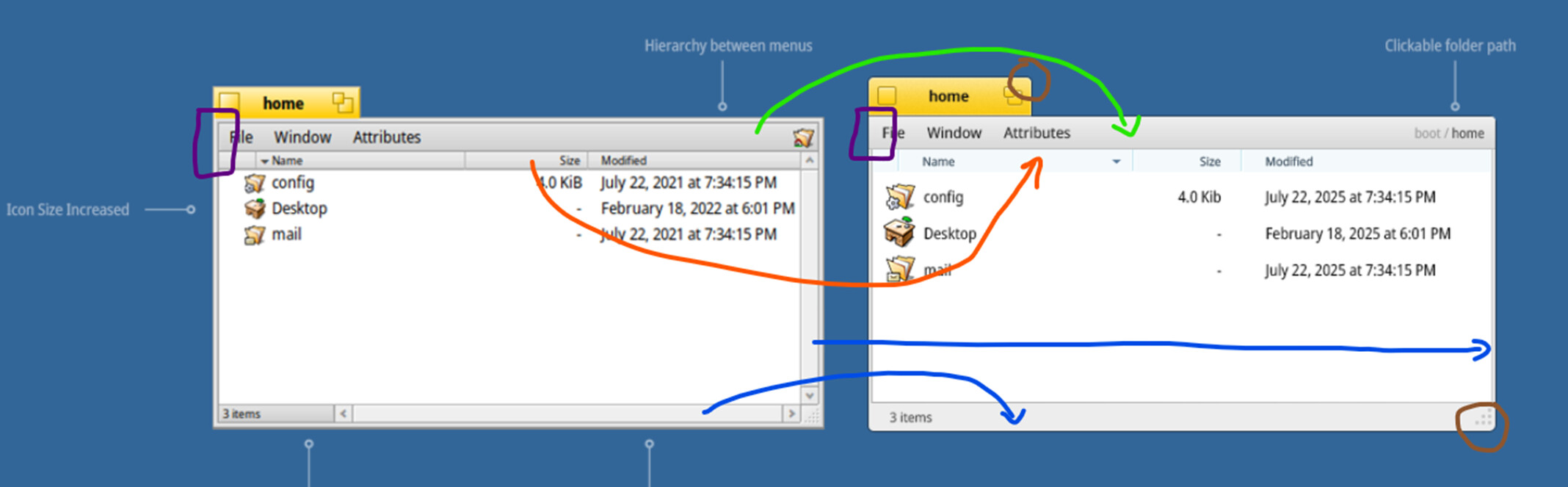1568x487 pixels.
Task: Click resize corner grip of right window
Action: pos(1484,419)
